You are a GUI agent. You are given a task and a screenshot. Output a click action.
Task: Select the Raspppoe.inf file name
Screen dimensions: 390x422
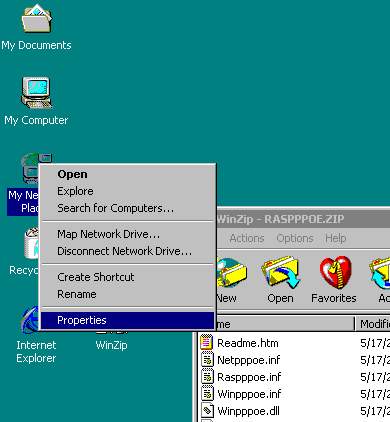point(249,377)
